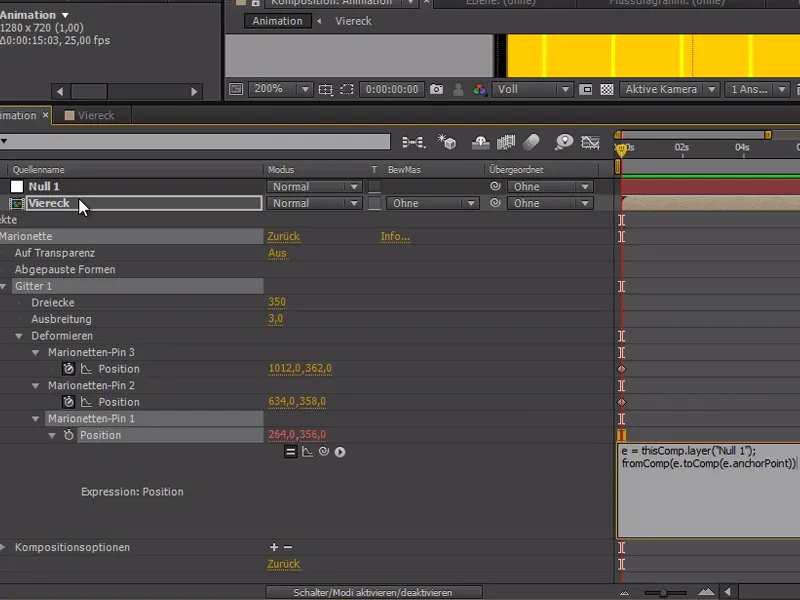800x600 pixels.
Task: Open the Aktive Kamera view dropdown
Action: pyautogui.click(x=669, y=89)
